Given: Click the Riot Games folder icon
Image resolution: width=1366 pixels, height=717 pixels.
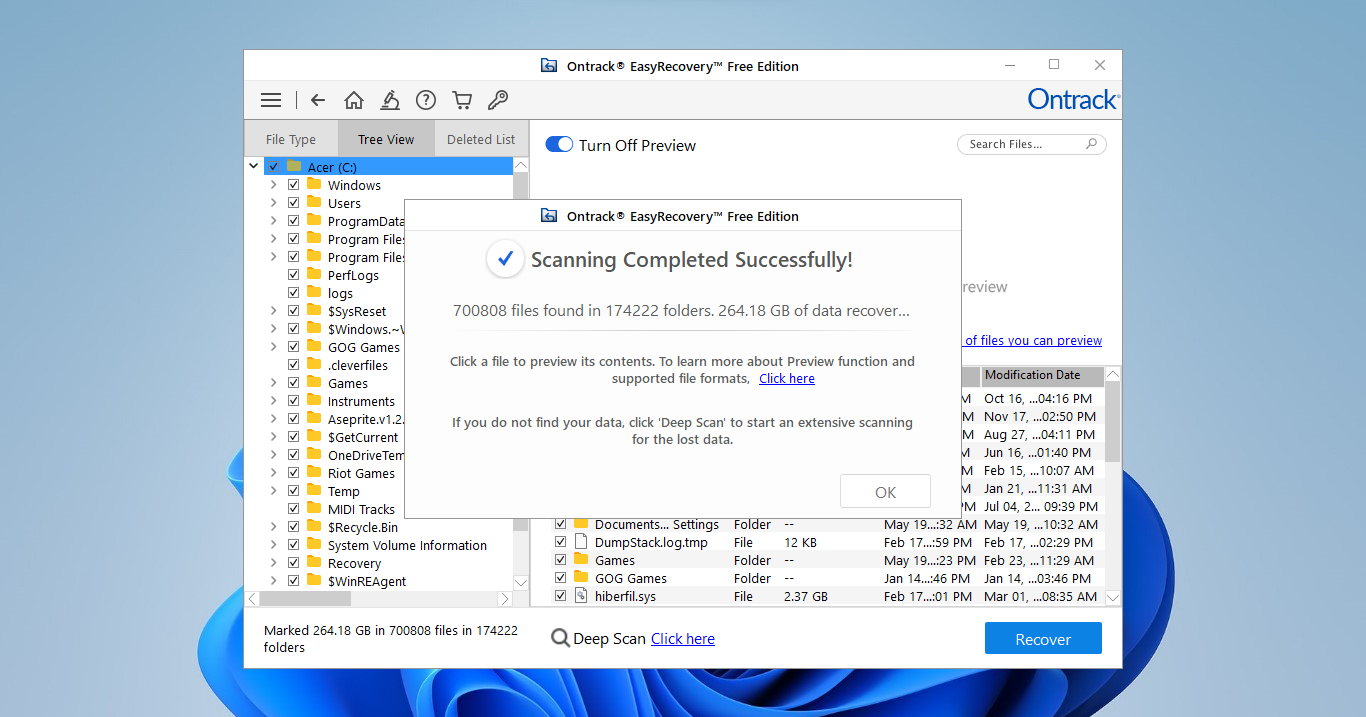Looking at the screenshot, I should (314, 473).
